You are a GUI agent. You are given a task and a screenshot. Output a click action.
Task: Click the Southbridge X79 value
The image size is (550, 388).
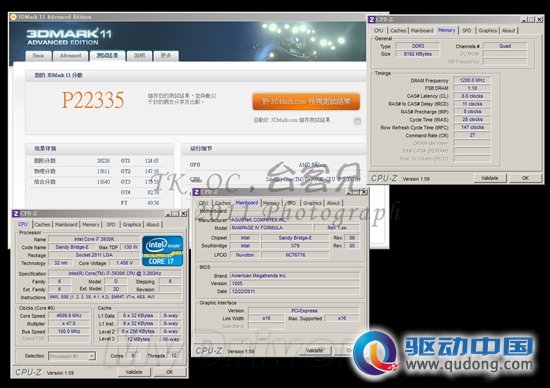(295, 246)
